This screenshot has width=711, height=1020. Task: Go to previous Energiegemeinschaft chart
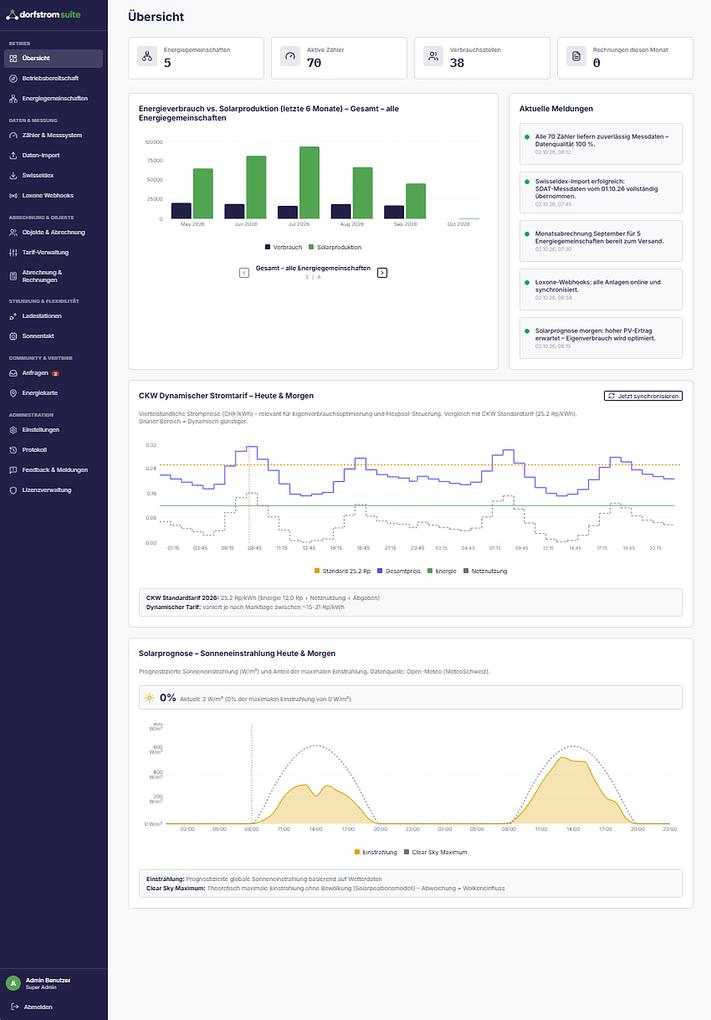point(244,273)
